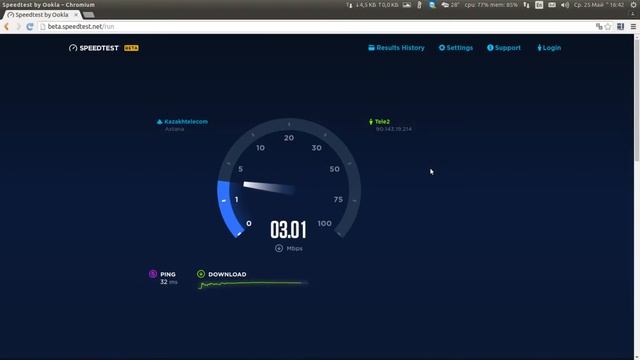Click the green download speed graph line
The height and width of the screenshot is (360, 640).
click(253, 284)
